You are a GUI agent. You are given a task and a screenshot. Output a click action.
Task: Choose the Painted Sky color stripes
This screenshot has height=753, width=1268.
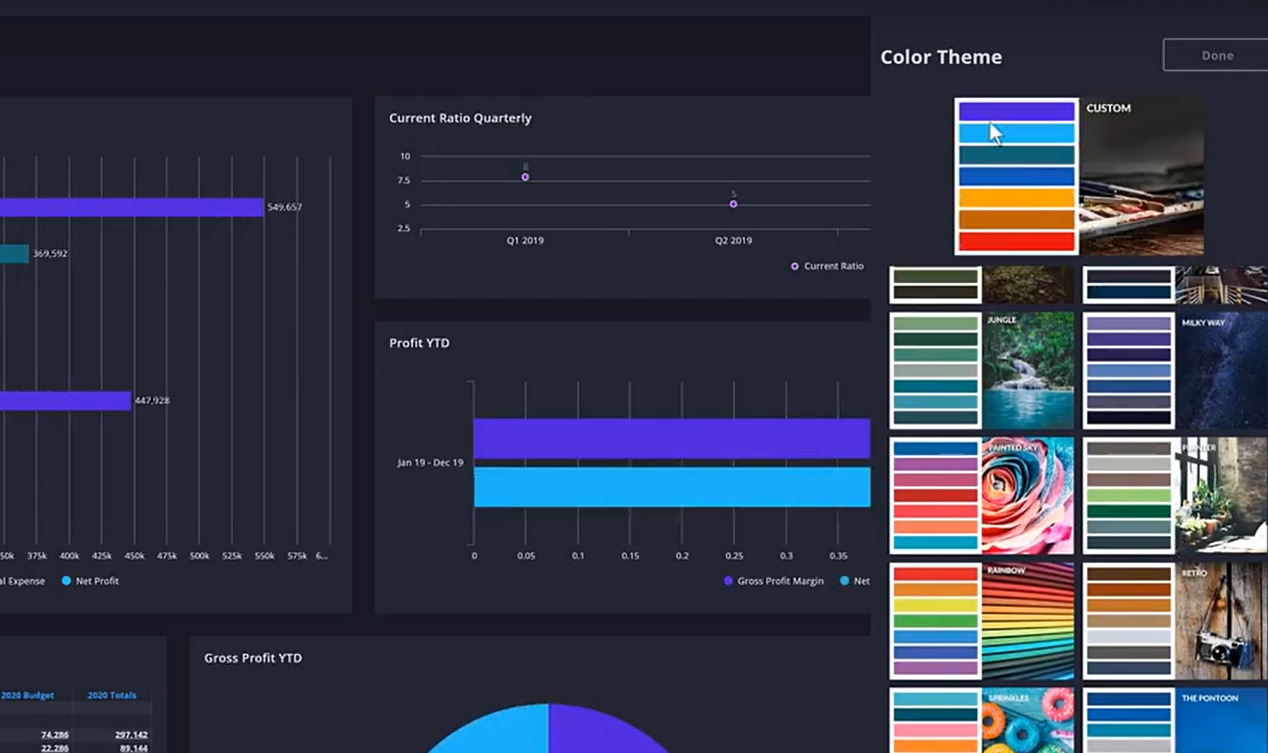click(x=935, y=495)
